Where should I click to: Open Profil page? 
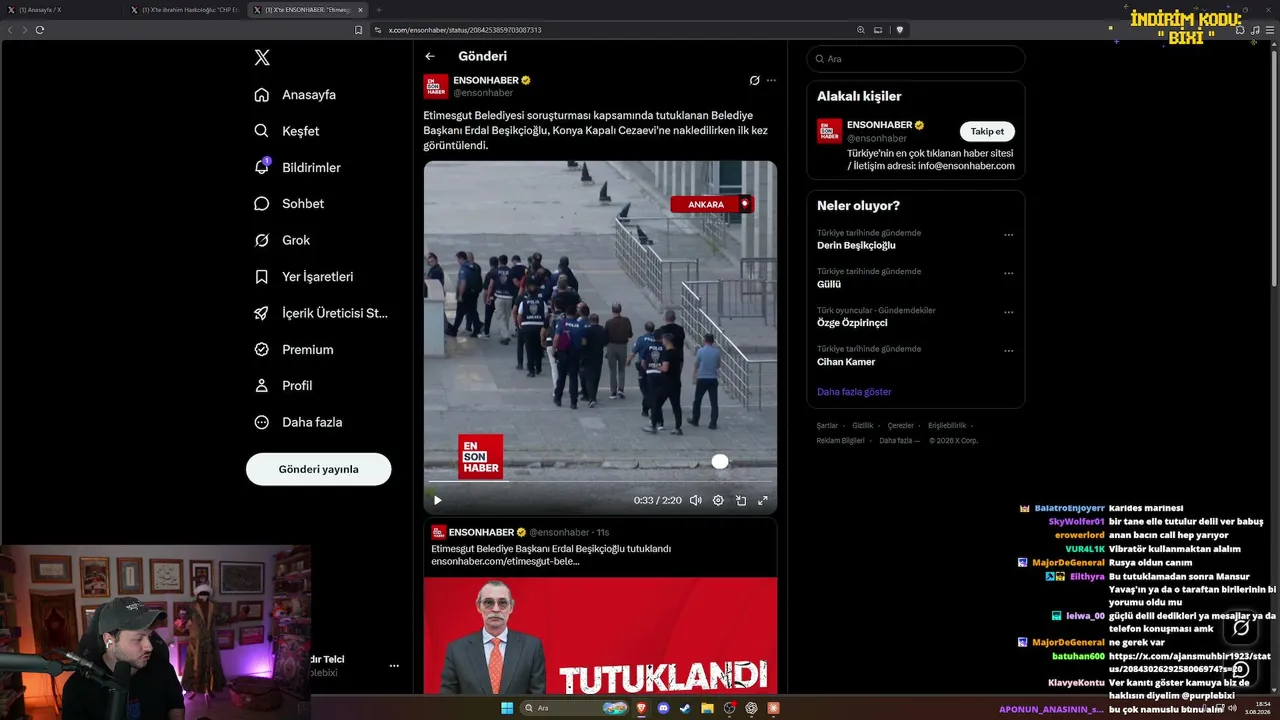click(284, 386)
